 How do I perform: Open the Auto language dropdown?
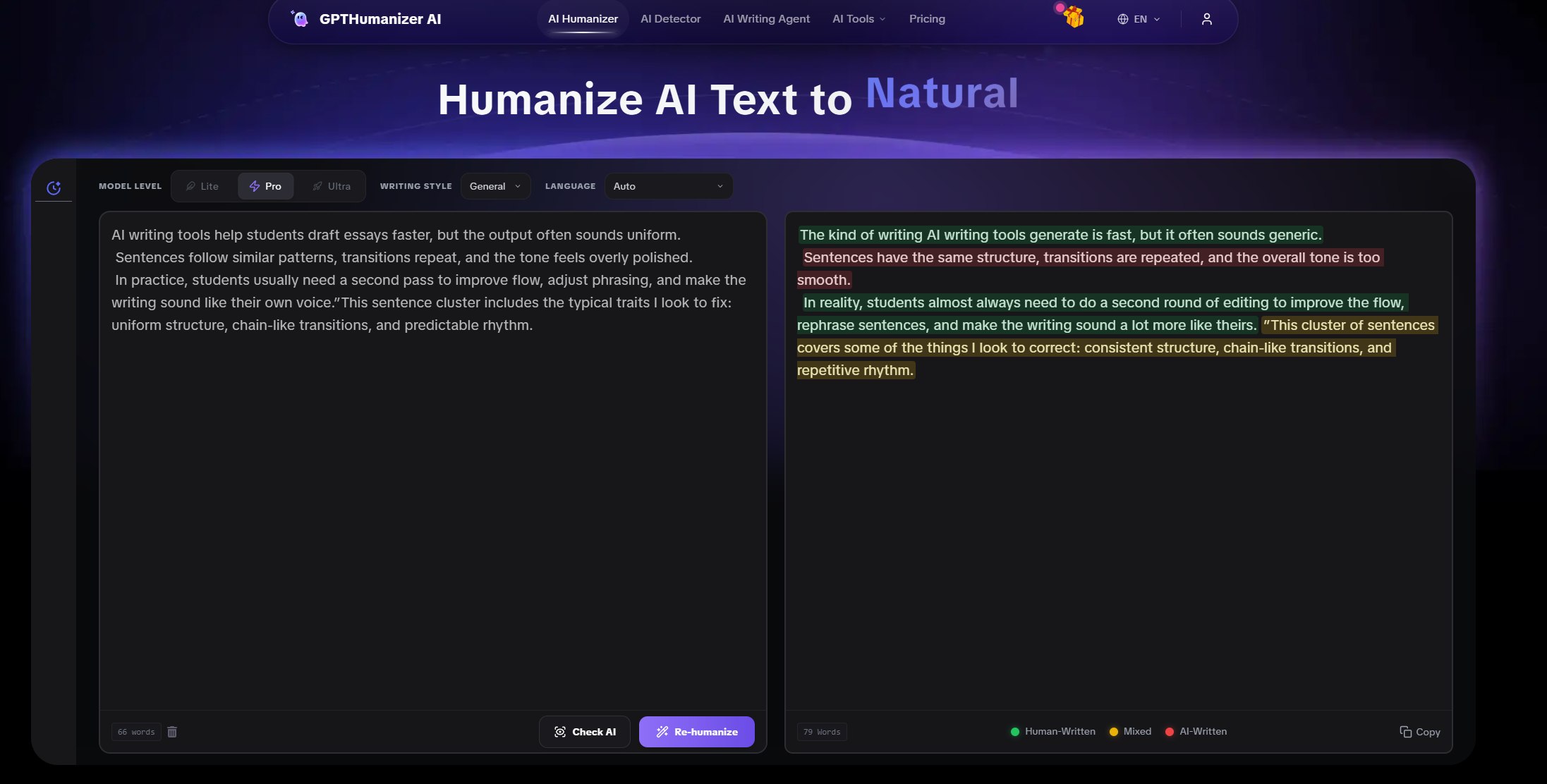pyautogui.click(x=667, y=186)
